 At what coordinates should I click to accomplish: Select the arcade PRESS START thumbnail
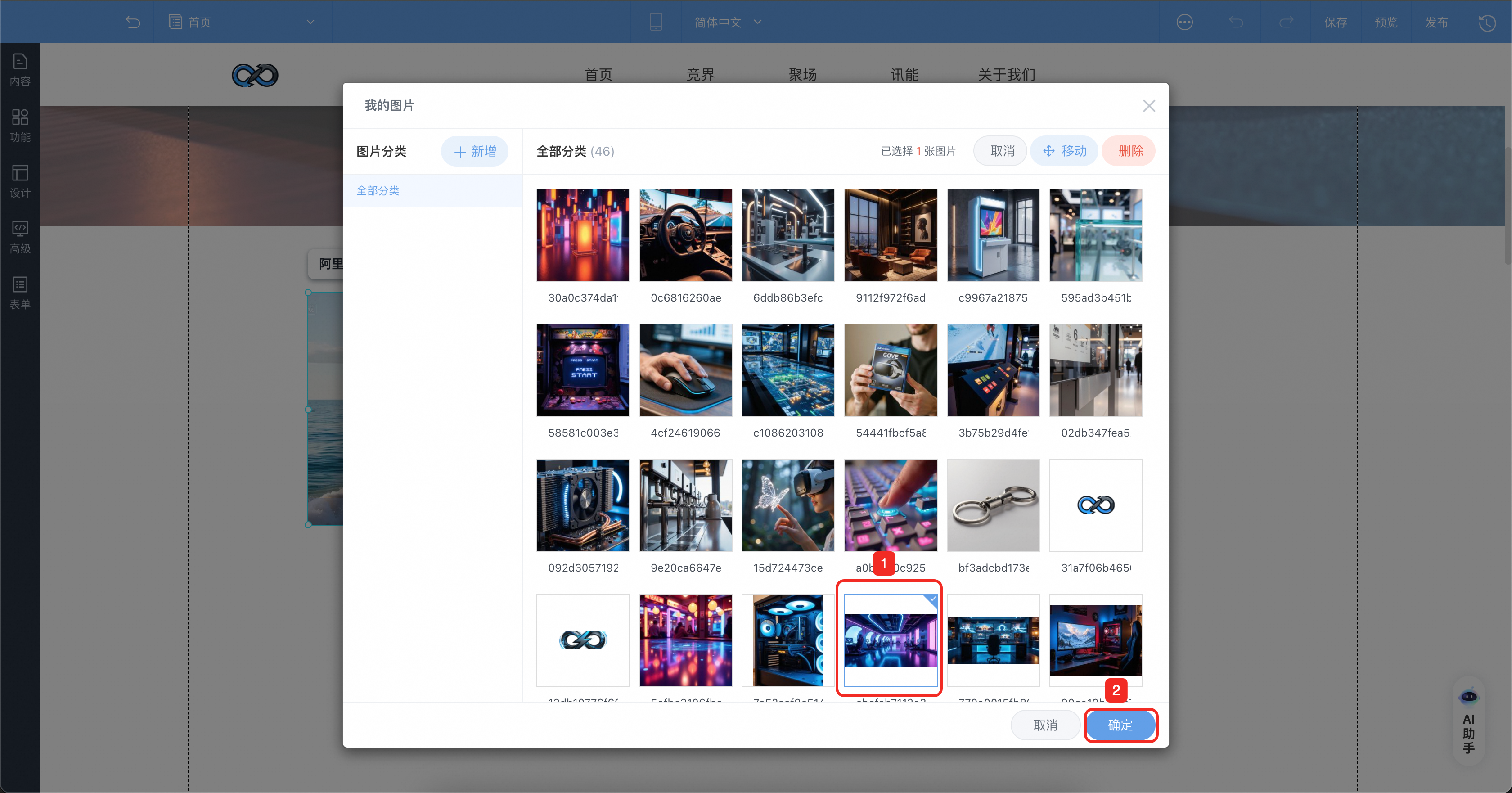click(583, 370)
